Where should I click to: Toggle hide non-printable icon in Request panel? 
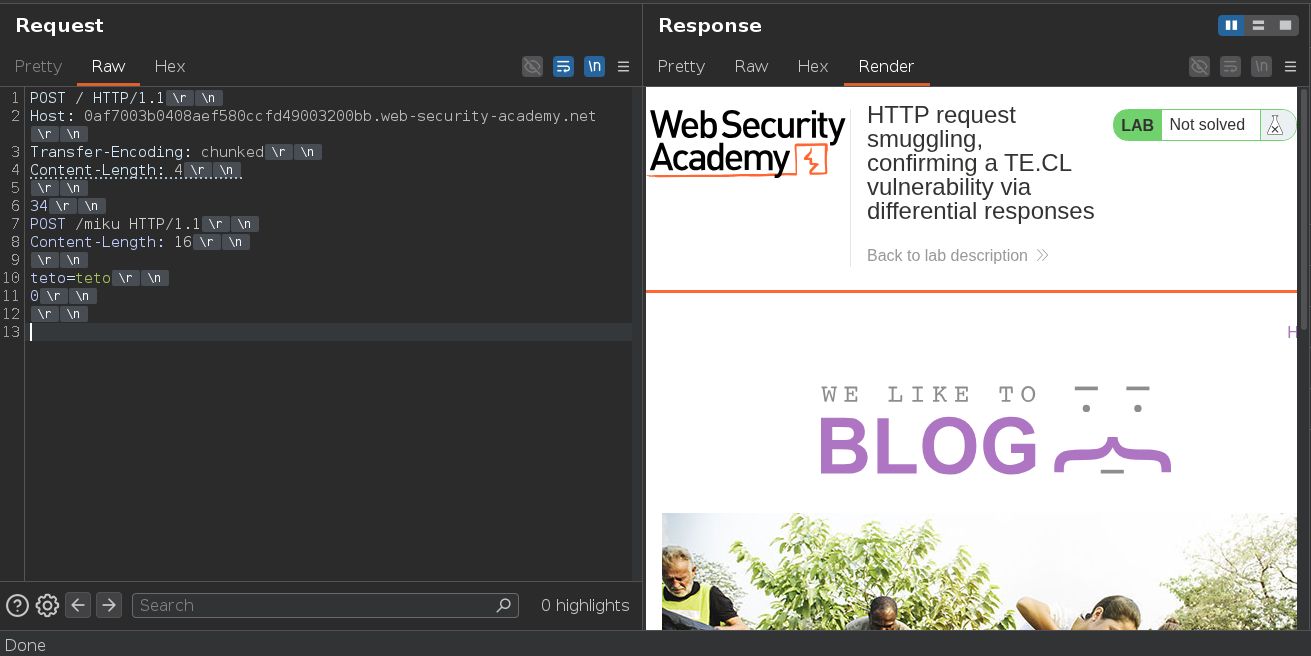click(x=533, y=66)
